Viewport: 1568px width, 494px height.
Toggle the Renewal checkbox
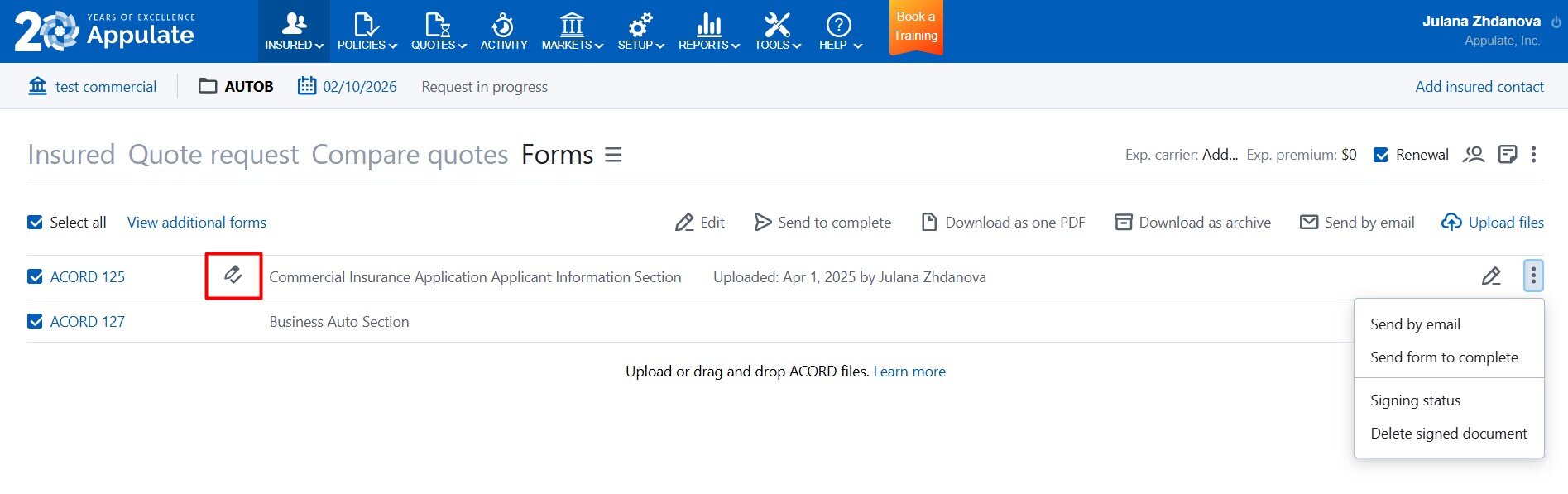(x=1380, y=155)
